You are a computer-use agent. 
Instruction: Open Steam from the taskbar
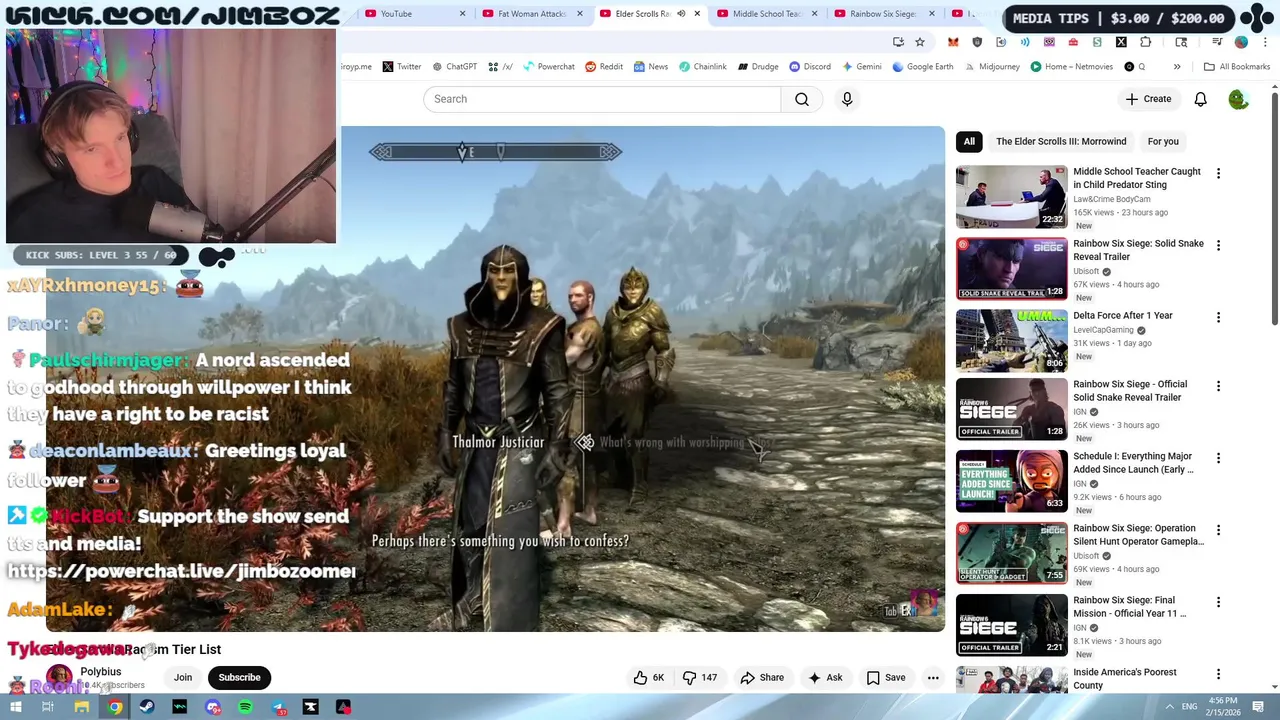pos(147,707)
